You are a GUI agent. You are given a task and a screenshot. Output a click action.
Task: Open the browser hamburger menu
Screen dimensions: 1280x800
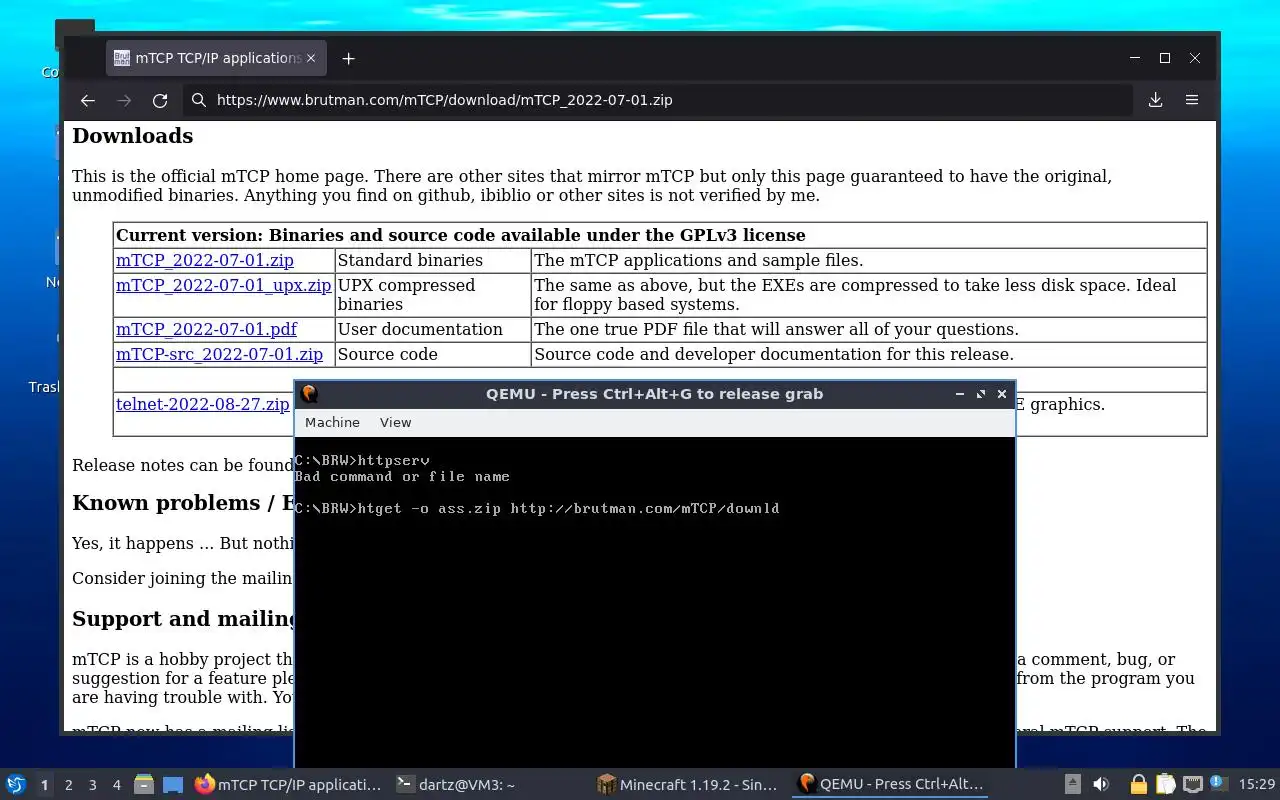(1192, 100)
